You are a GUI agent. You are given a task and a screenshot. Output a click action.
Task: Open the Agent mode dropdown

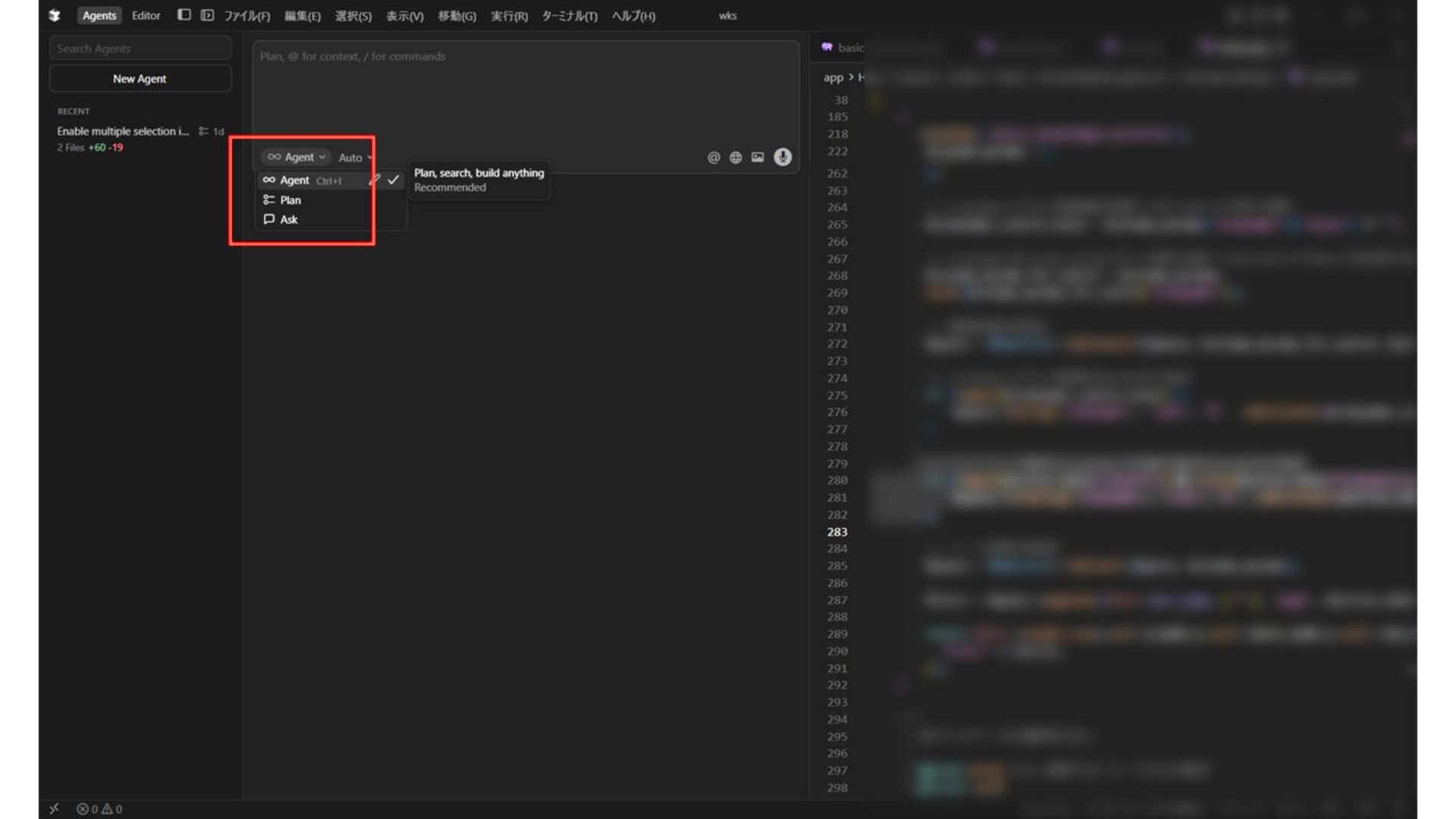(297, 157)
